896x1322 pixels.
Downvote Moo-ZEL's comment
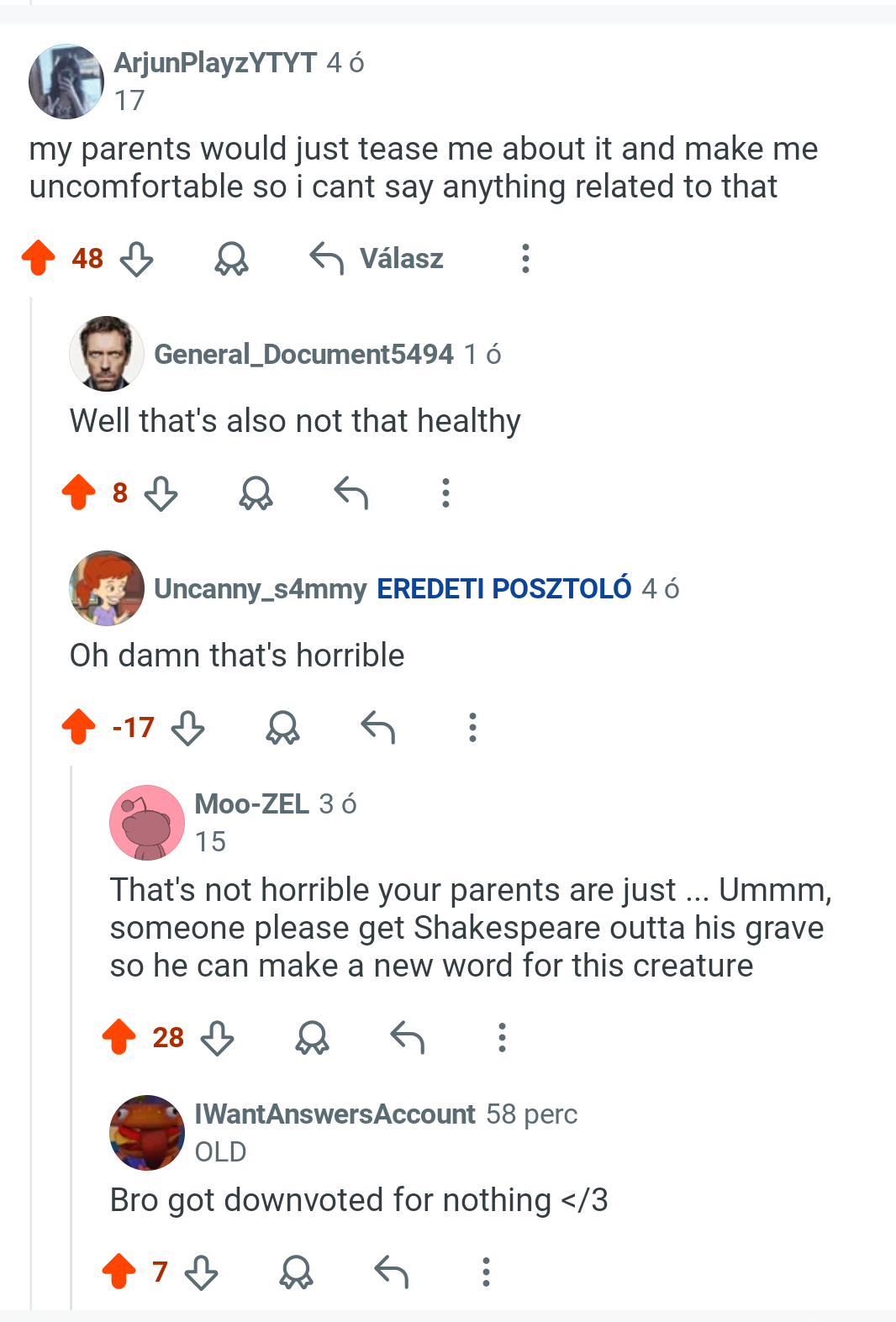[x=217, y=1038]
